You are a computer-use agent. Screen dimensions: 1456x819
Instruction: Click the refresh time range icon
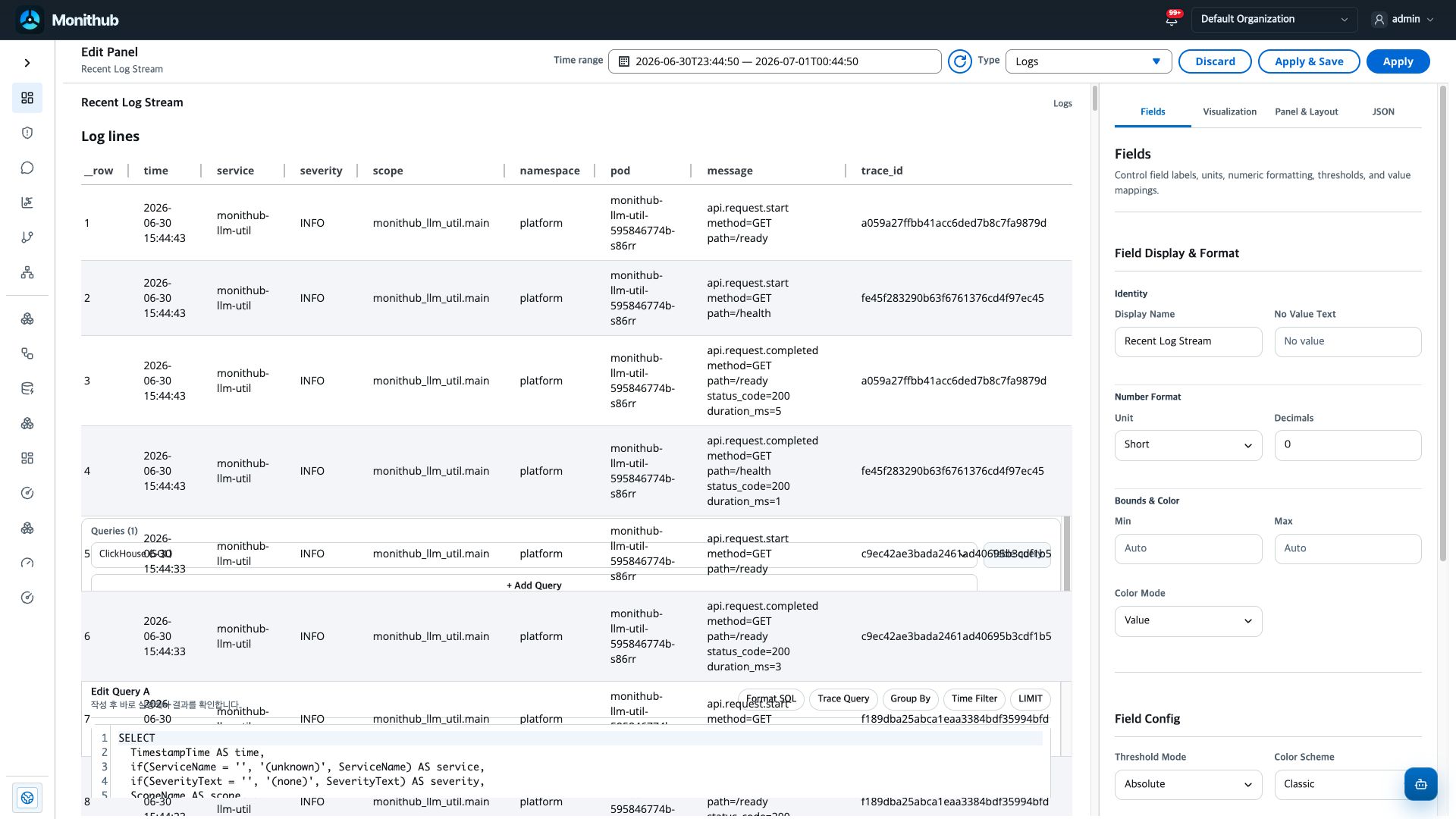(x=959, y=61)
